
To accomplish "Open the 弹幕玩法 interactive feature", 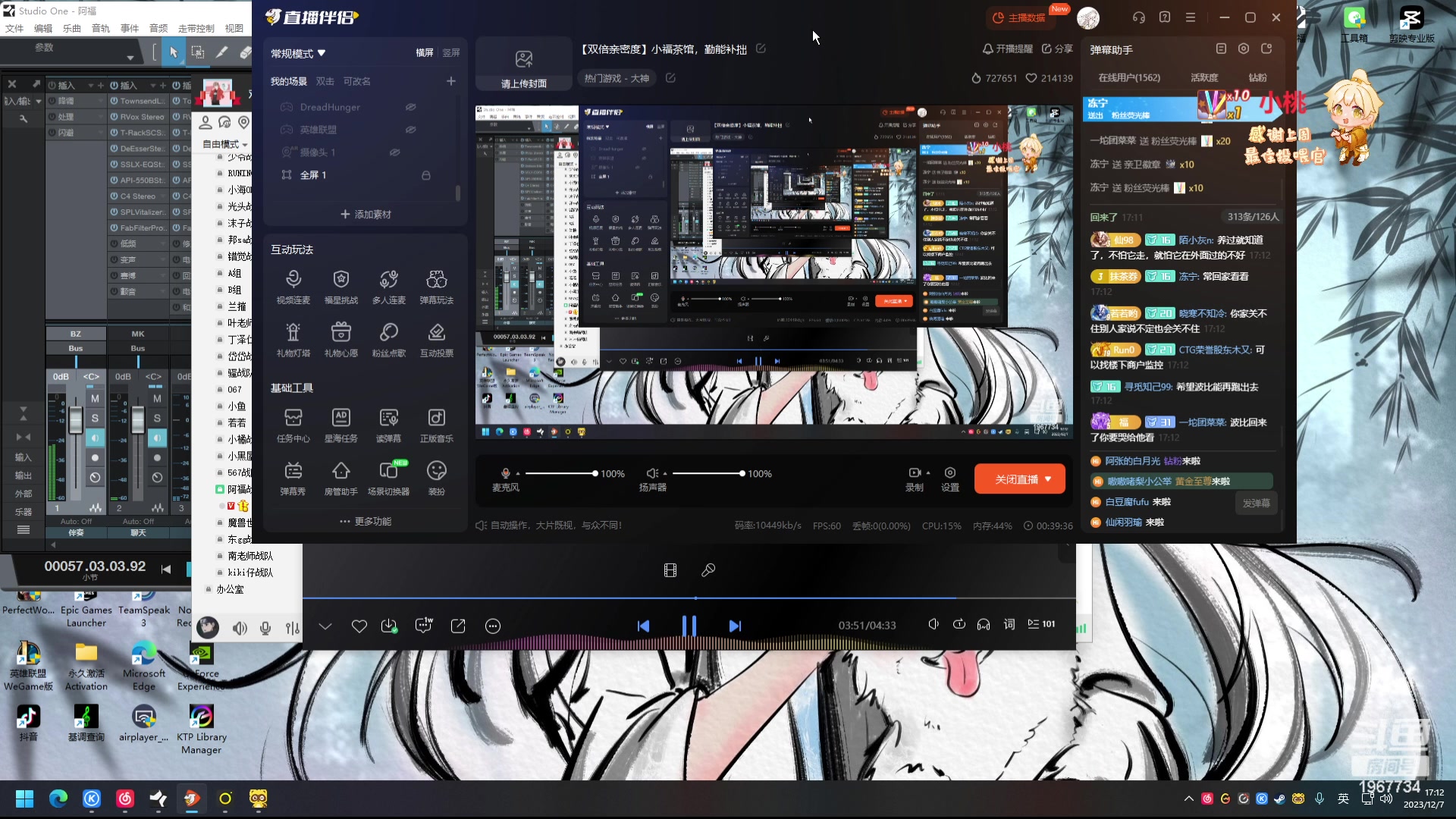I will pos(436,287).
